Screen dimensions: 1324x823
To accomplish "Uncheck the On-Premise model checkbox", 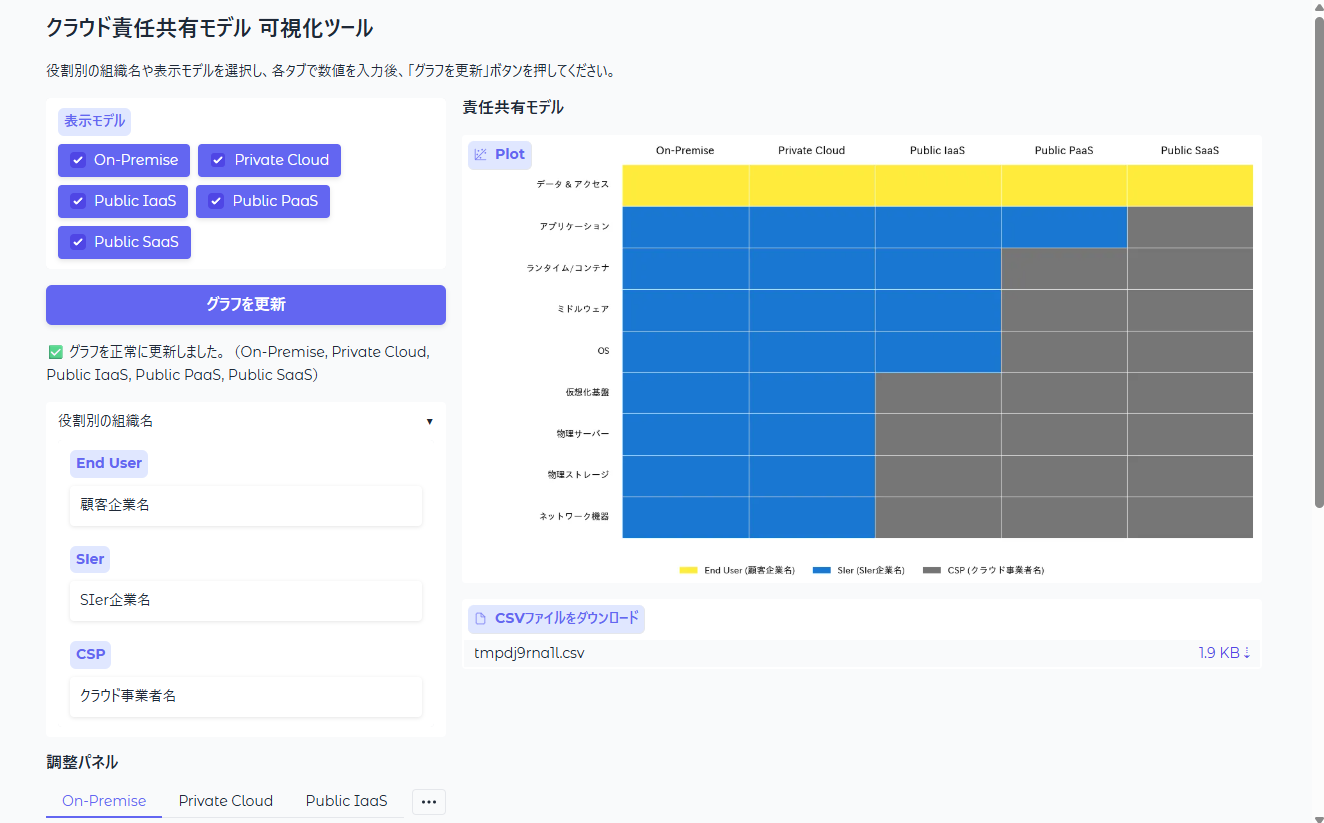I will [x=77, y=160].
